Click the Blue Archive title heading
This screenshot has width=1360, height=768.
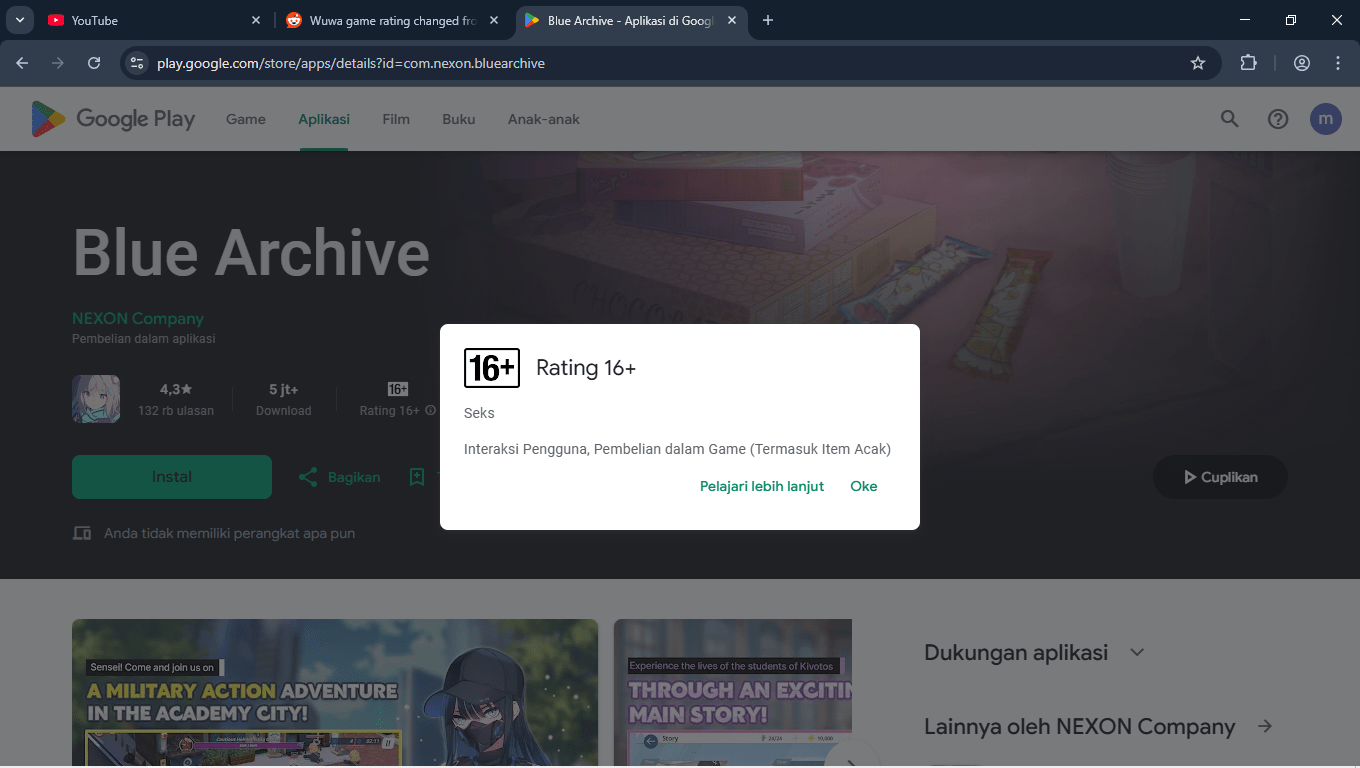[251, 253]
